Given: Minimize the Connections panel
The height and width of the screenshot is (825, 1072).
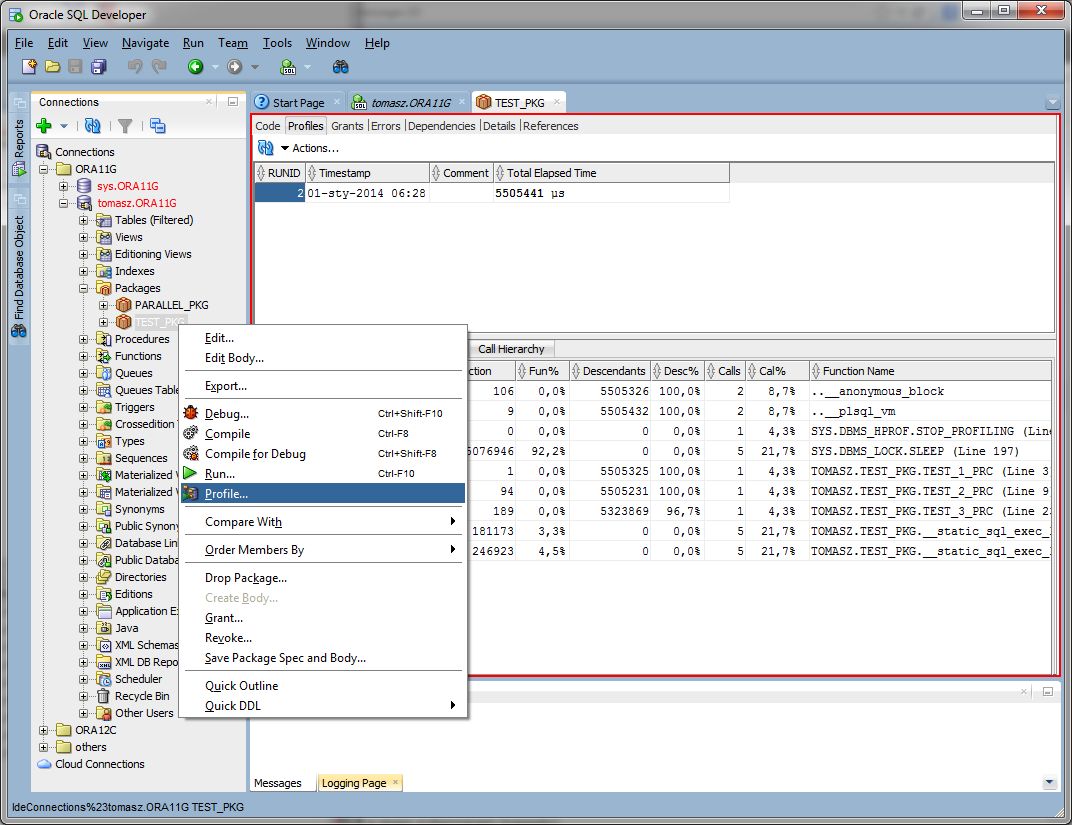Looking at the screenshot, I should point(232,101).
